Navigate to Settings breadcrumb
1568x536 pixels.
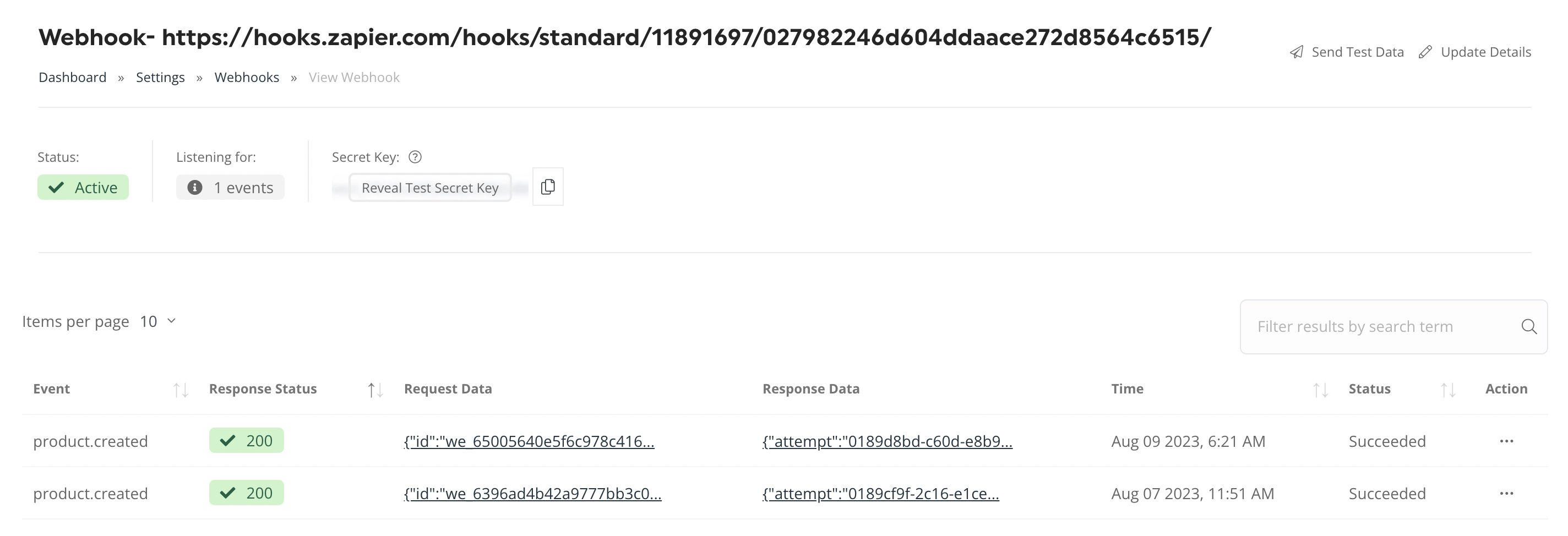[x=160, y=77]
